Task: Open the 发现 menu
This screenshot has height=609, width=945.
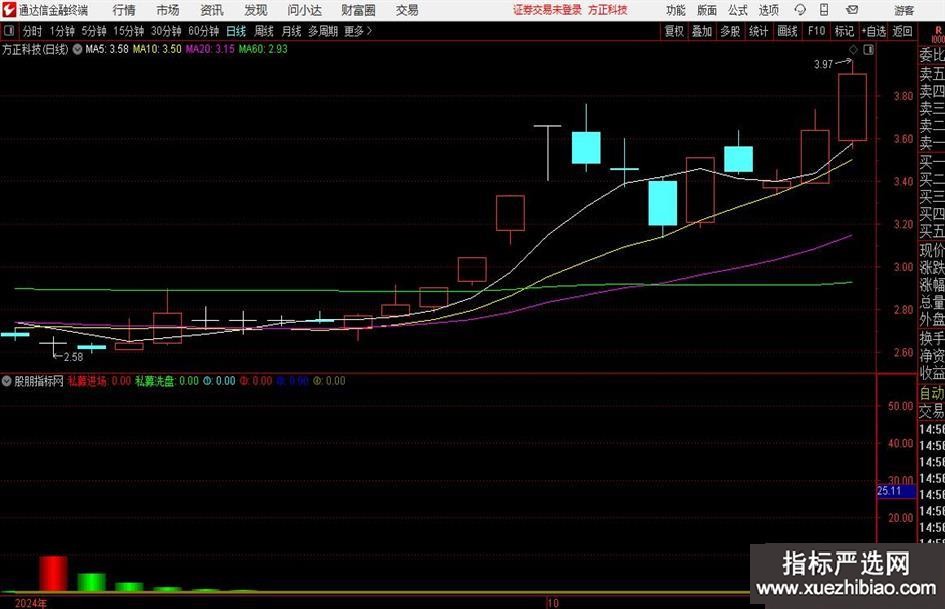Action: 256,10
